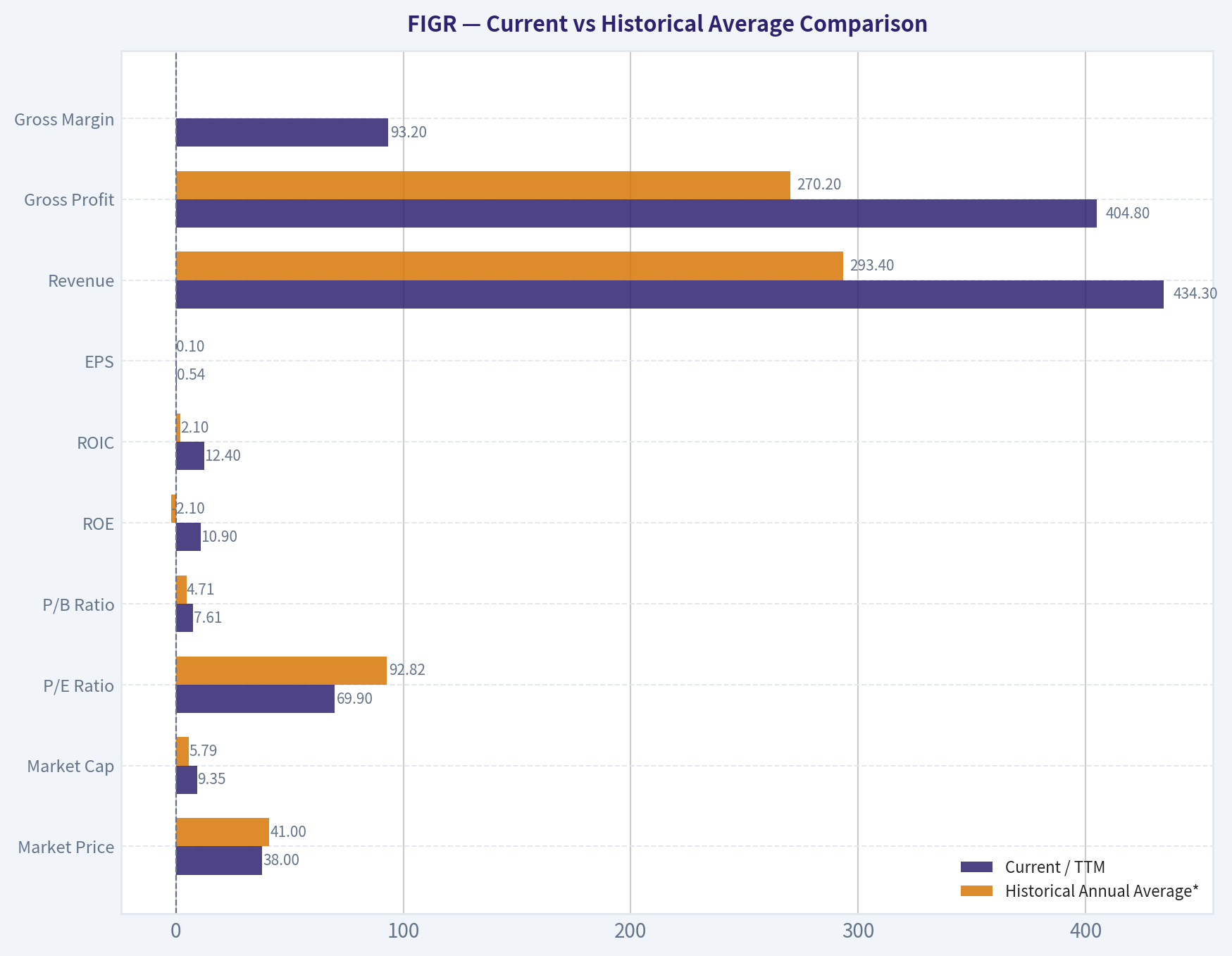
Task: Click the Current / TTM legend label
Action: click(x=1055, y=867)
